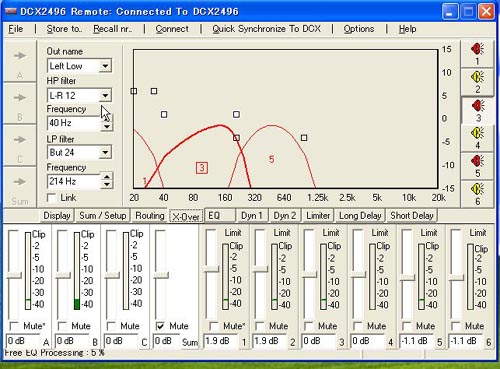Mute output channel 3

point(309,326)
